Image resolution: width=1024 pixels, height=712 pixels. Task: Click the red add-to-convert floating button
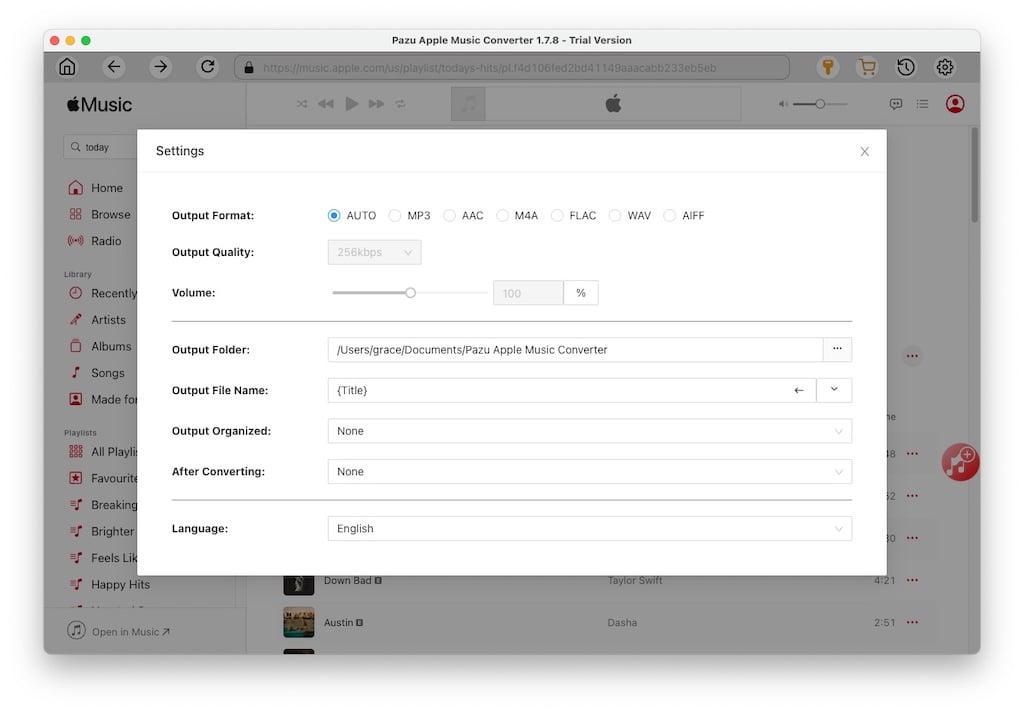coord(959,462)
